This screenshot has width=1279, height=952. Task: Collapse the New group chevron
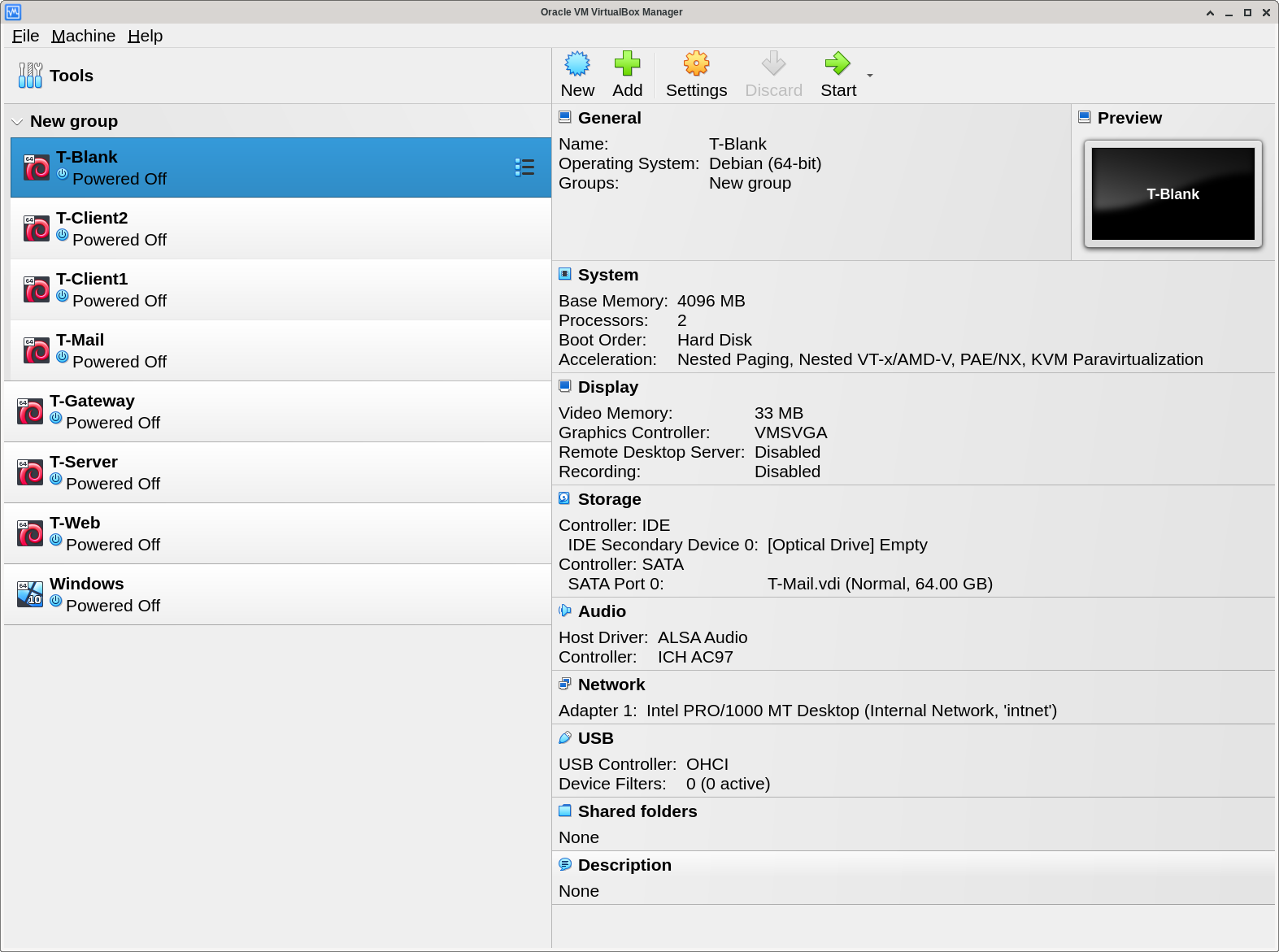click(17, 122)
